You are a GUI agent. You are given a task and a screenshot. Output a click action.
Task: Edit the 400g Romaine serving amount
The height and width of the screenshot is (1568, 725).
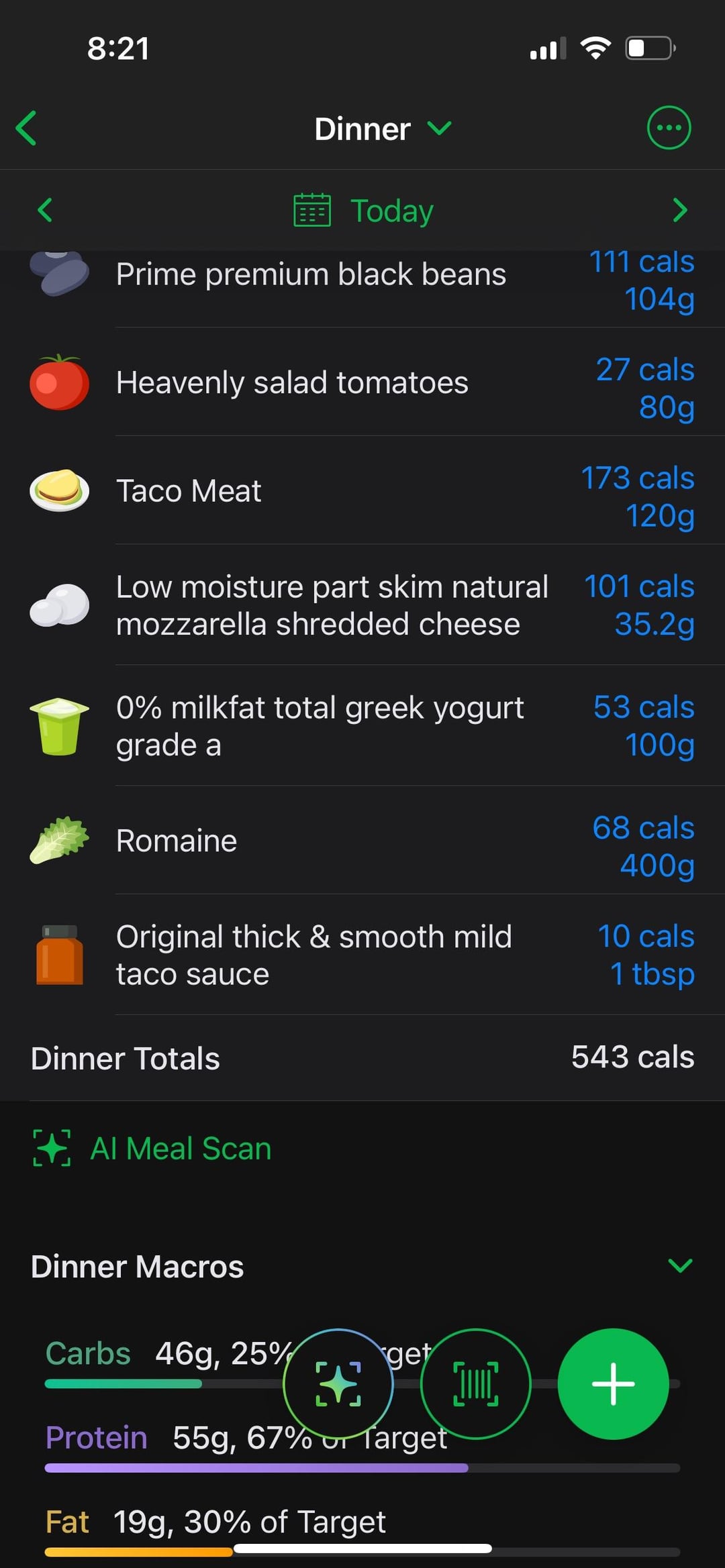pyautogui.click(x=657, y=865)
